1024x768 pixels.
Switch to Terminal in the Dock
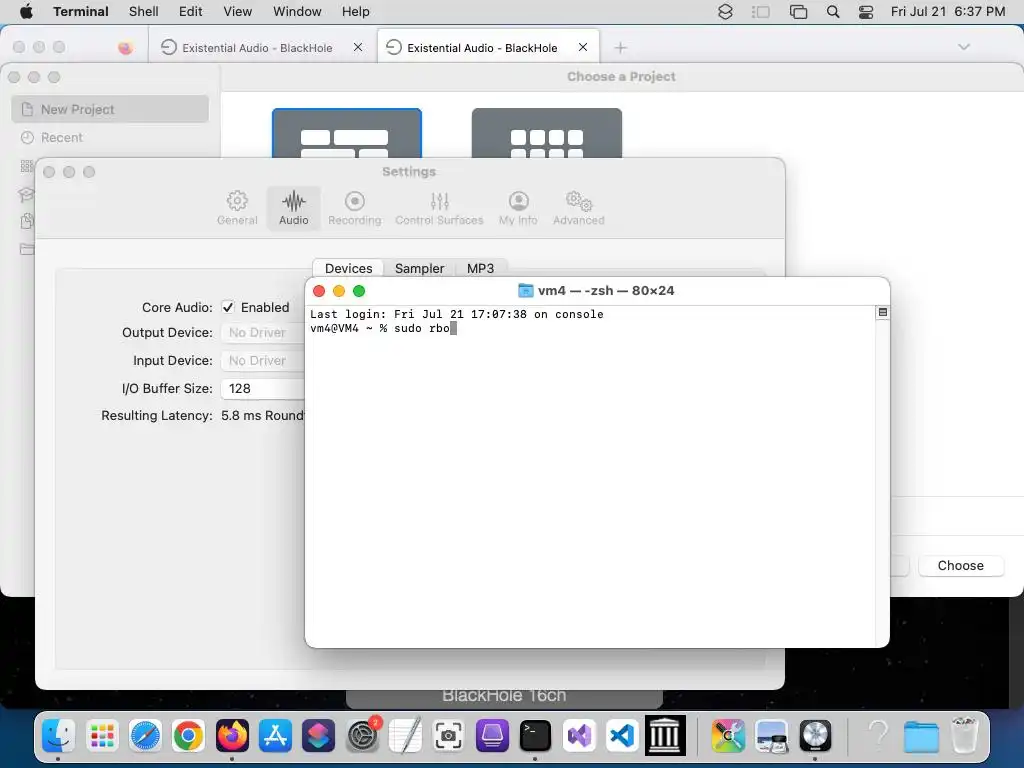[x=535, y=736]
